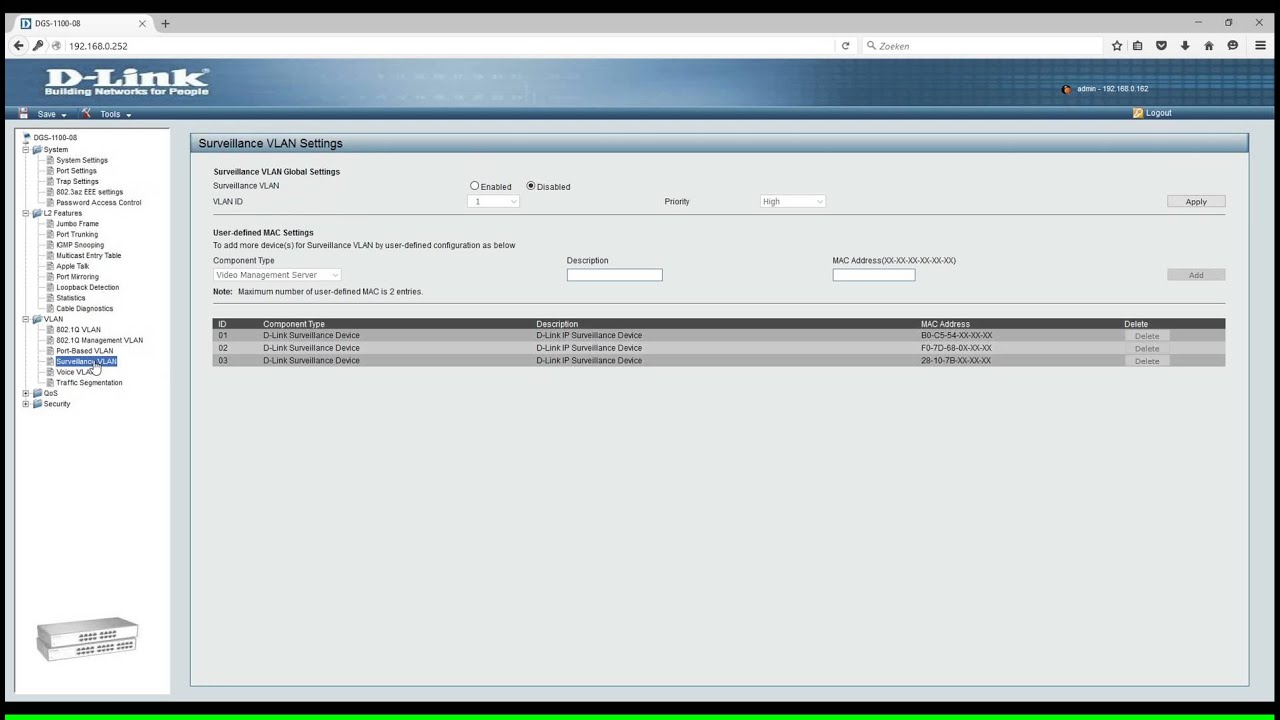Open System Settings in the tree
The height and width of the screenshot is (720, 1280).
pyautogui.click(x=82, y=160)
